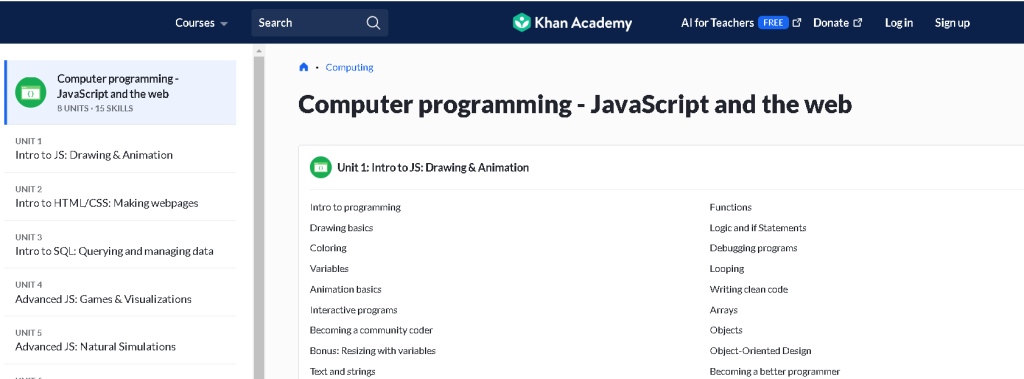1024x379 pixels.
Task: Select the course title in sidebar
Action: point(118,86)
